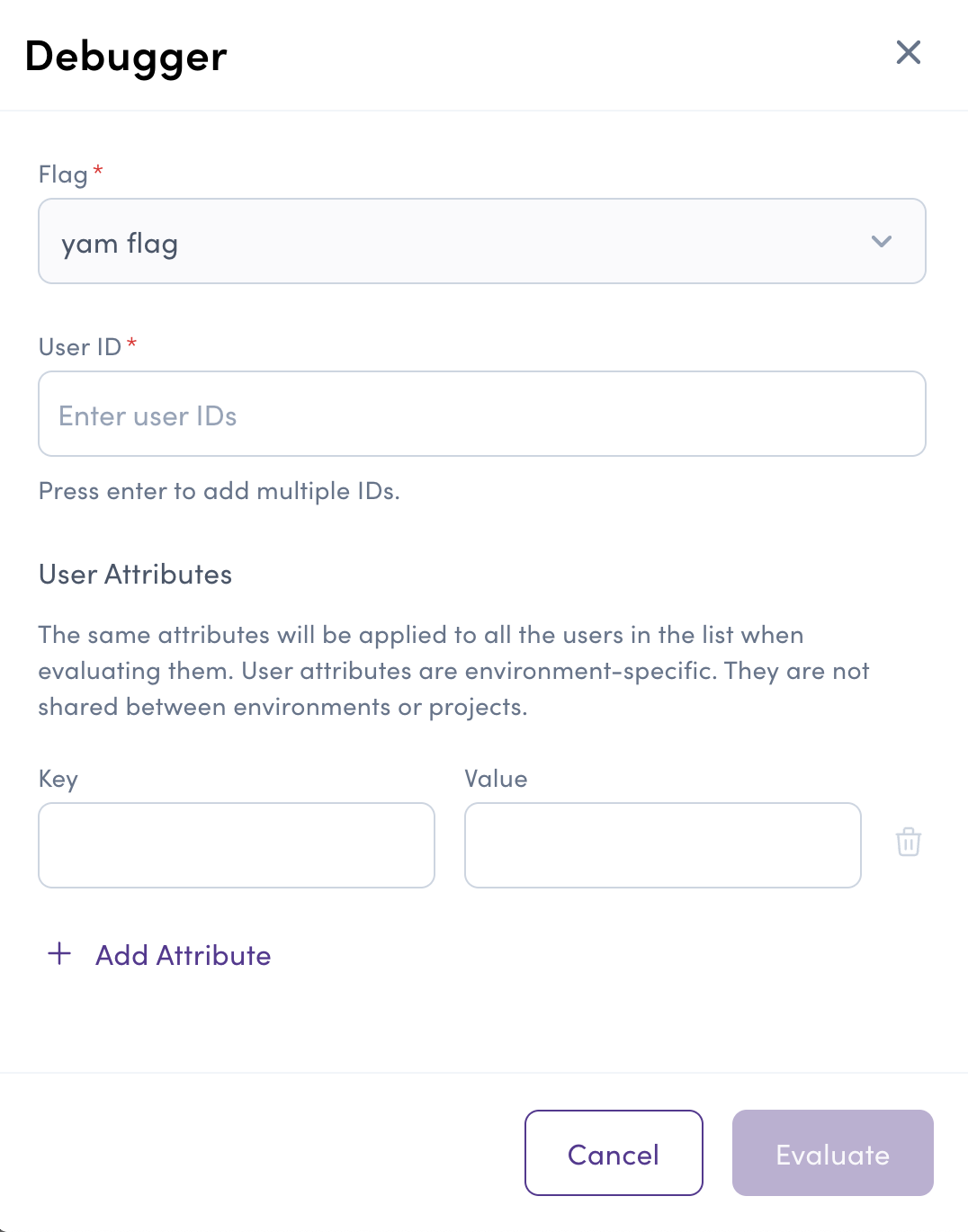Click the Key input field
The image size is (968, 1232).
236,844
